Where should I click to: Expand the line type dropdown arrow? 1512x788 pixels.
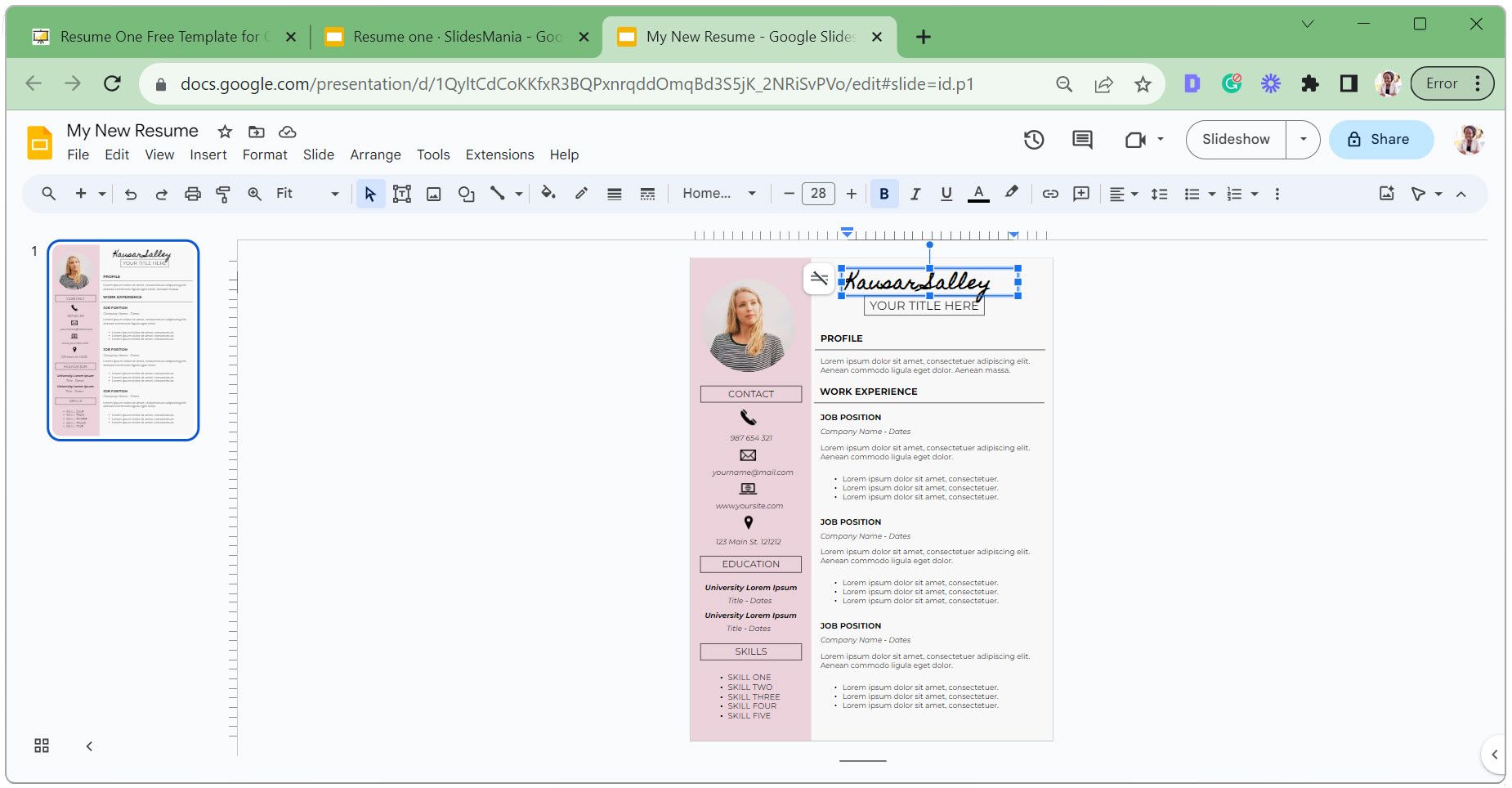(519, 194)
